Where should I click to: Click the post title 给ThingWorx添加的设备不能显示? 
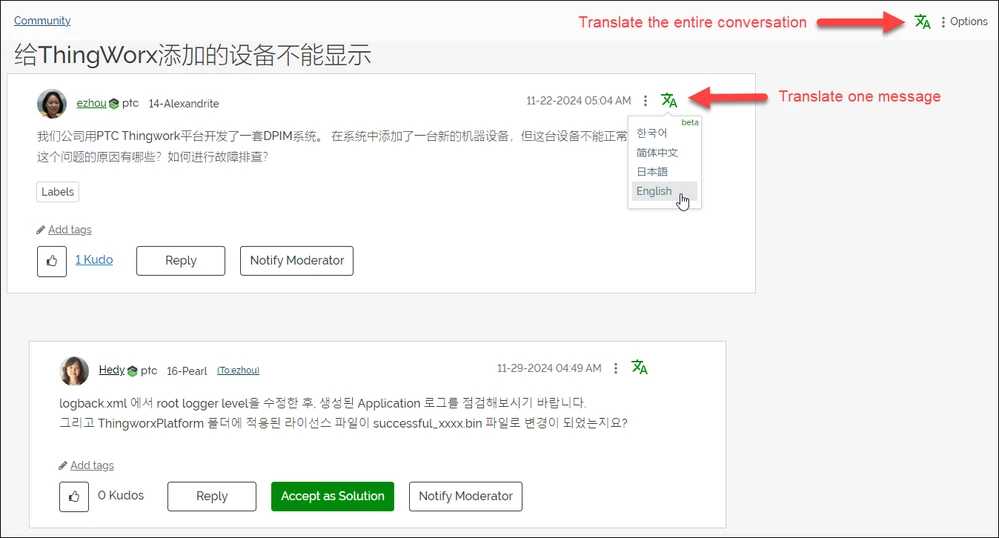click(192, 55)
